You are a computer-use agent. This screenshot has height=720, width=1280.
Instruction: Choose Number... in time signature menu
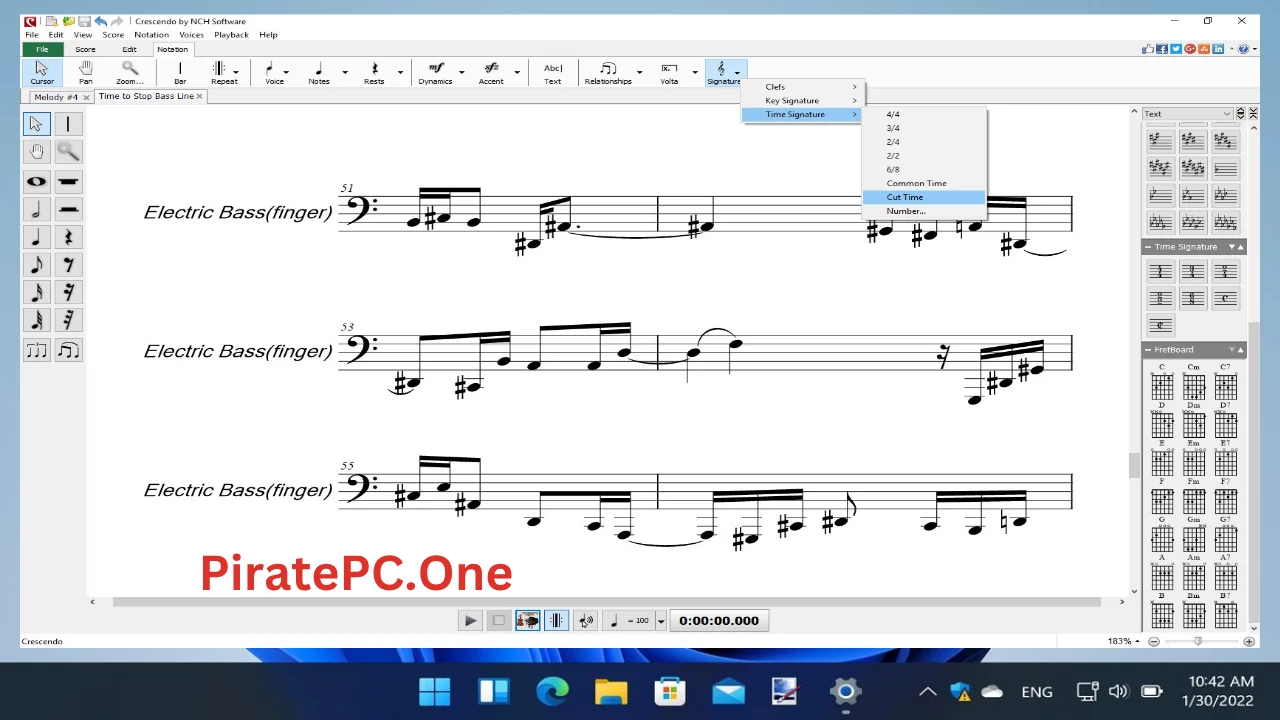[x=924, y=211]
